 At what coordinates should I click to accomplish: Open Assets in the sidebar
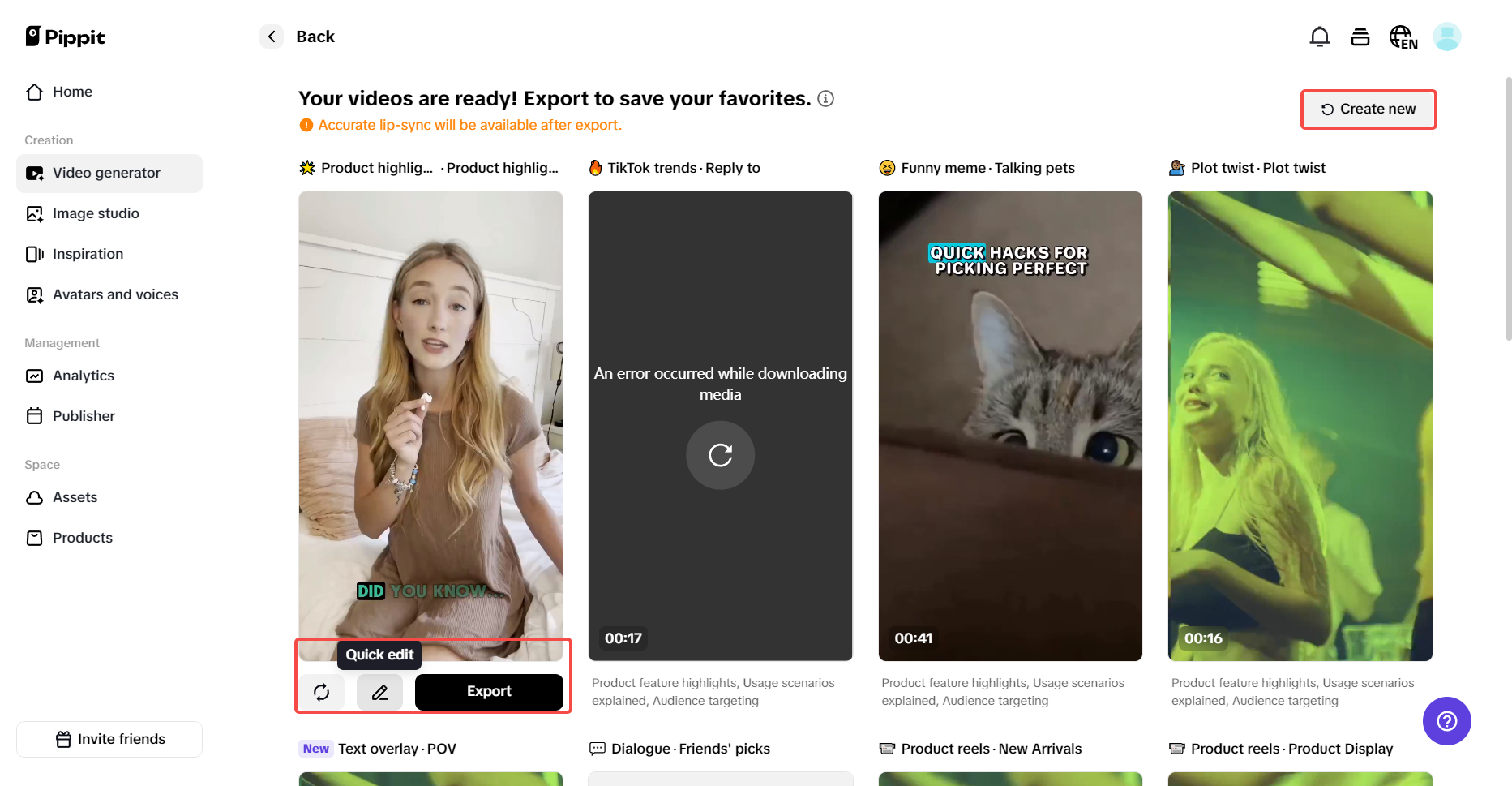(x=109, y=497)
